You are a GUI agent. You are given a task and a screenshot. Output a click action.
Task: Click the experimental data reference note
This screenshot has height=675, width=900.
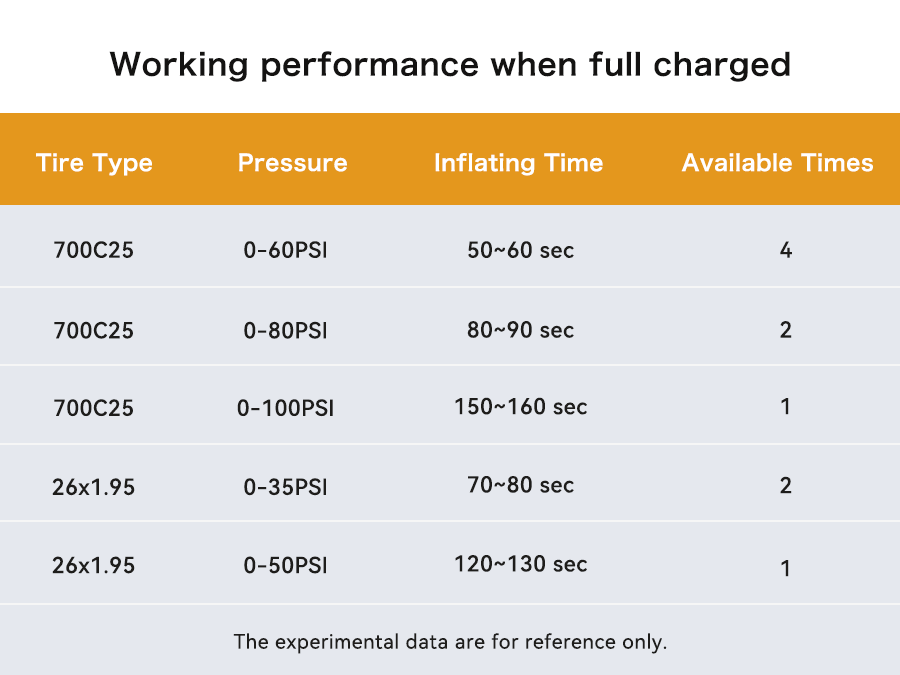point(450,641)
